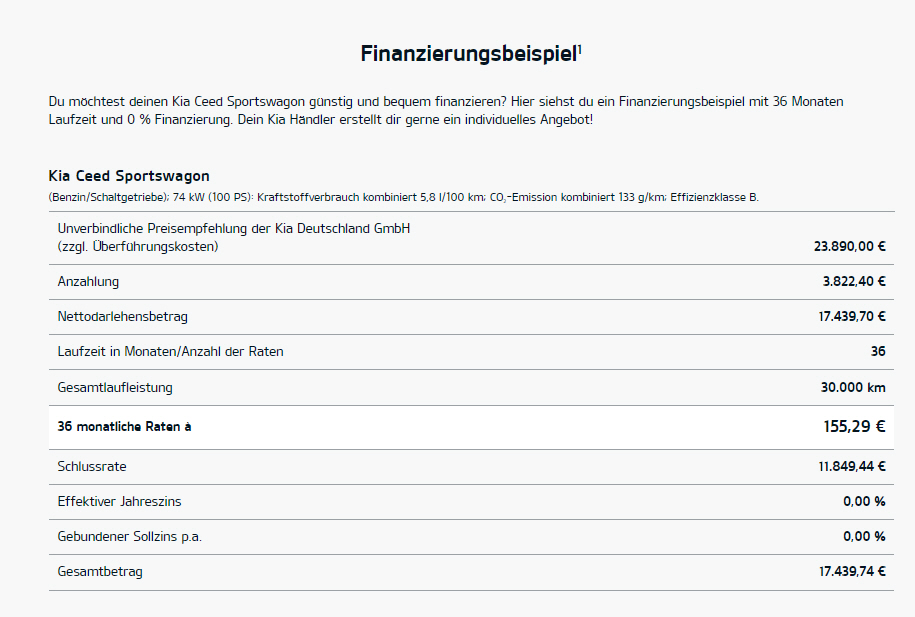
Task: Click the 17.439,70 € loan amount
Action: (x=852, y=316)
